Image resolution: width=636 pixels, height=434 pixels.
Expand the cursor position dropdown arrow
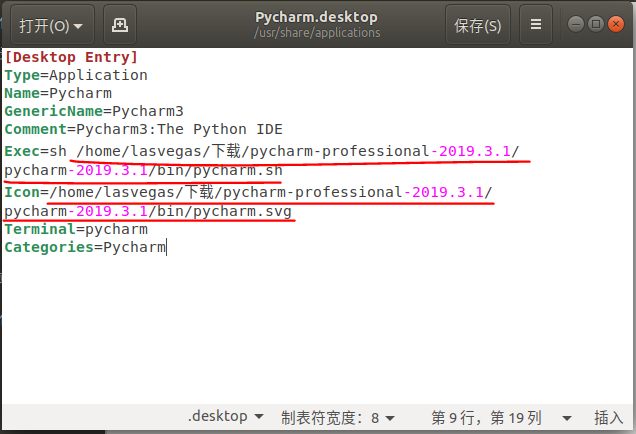tap(567, 418)
